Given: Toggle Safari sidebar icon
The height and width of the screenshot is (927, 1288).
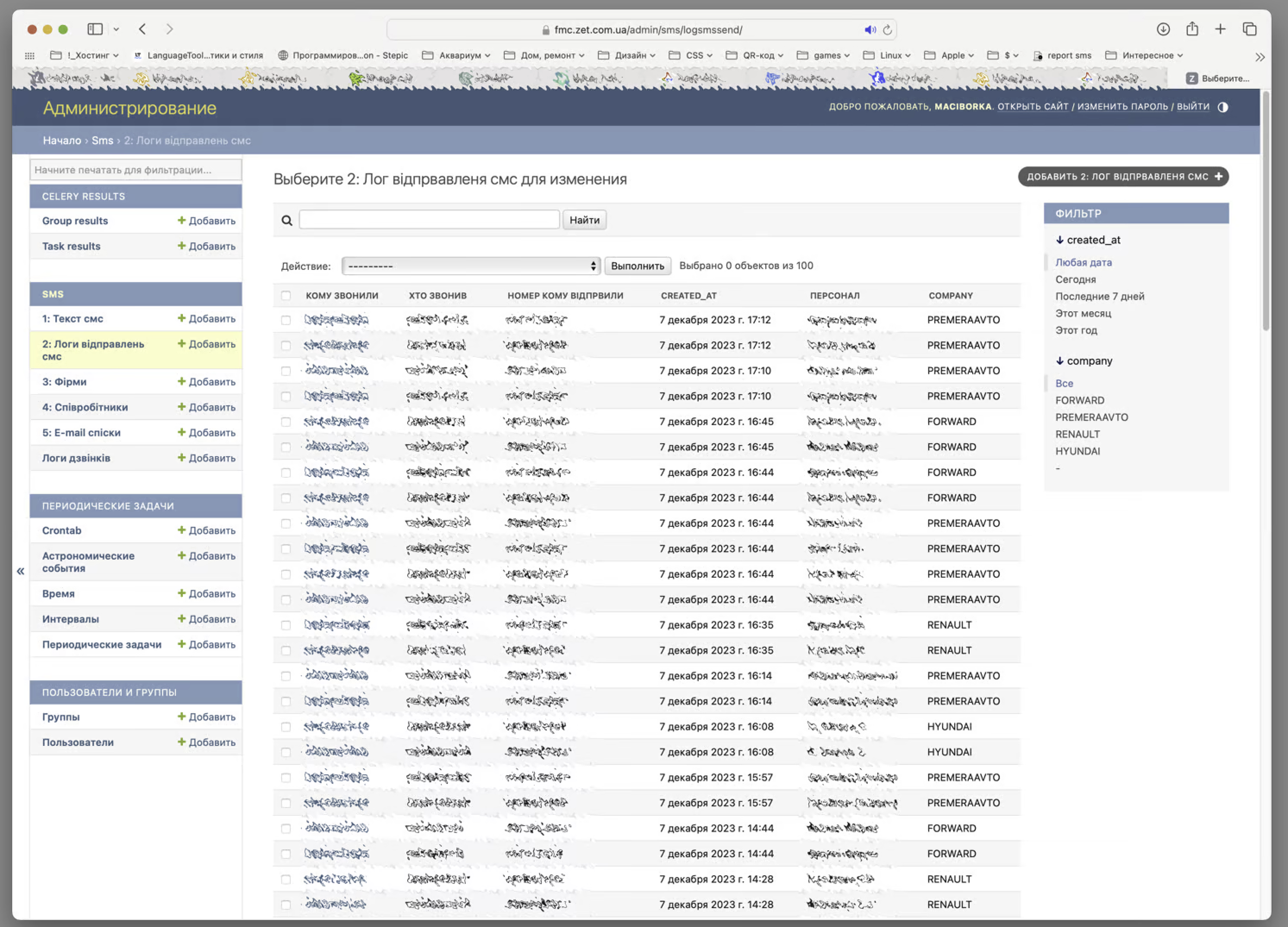Looking at the screenshot, I should (x=95, y=29).
